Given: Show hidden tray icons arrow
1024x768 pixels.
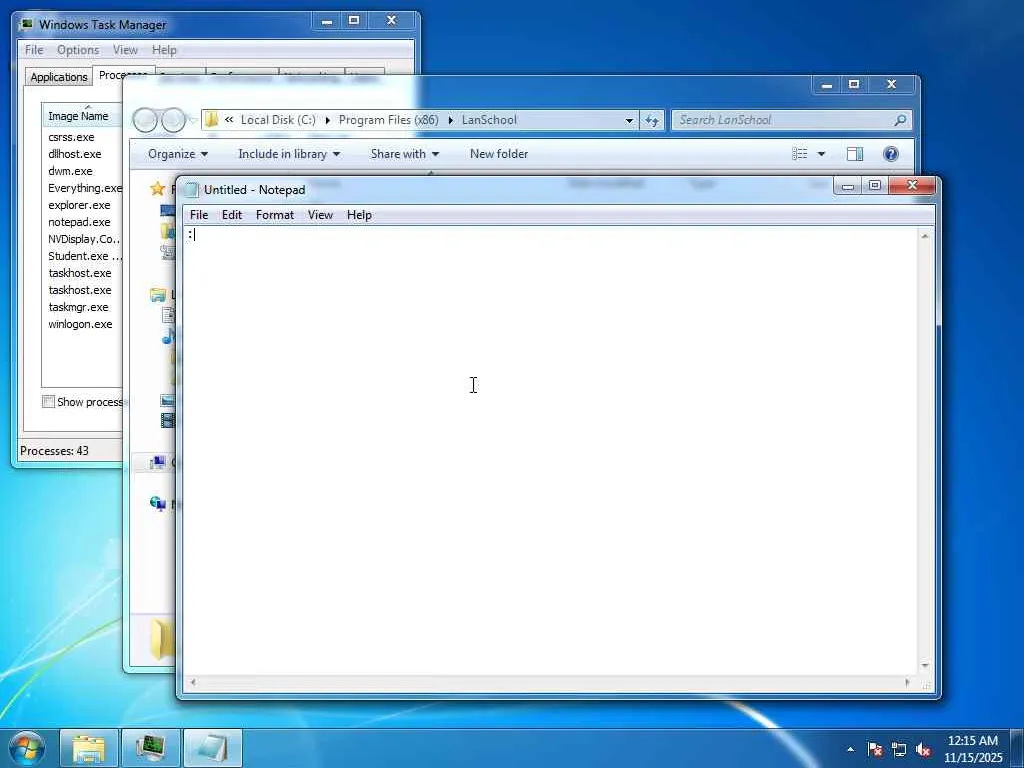Looking at the screenshot, I should tap(850, 749).
